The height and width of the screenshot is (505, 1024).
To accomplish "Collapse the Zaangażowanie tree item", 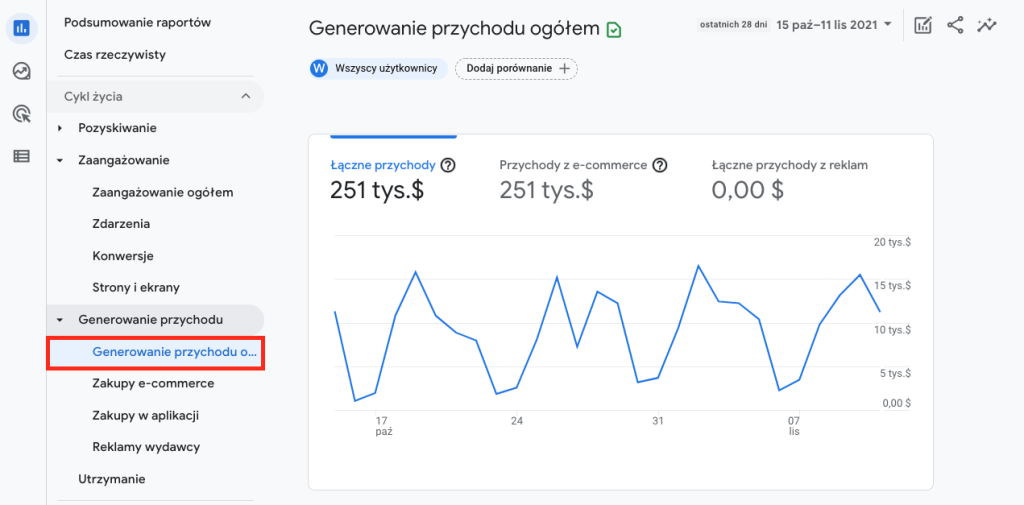I will pyautogui.click(x=60, y=160).
